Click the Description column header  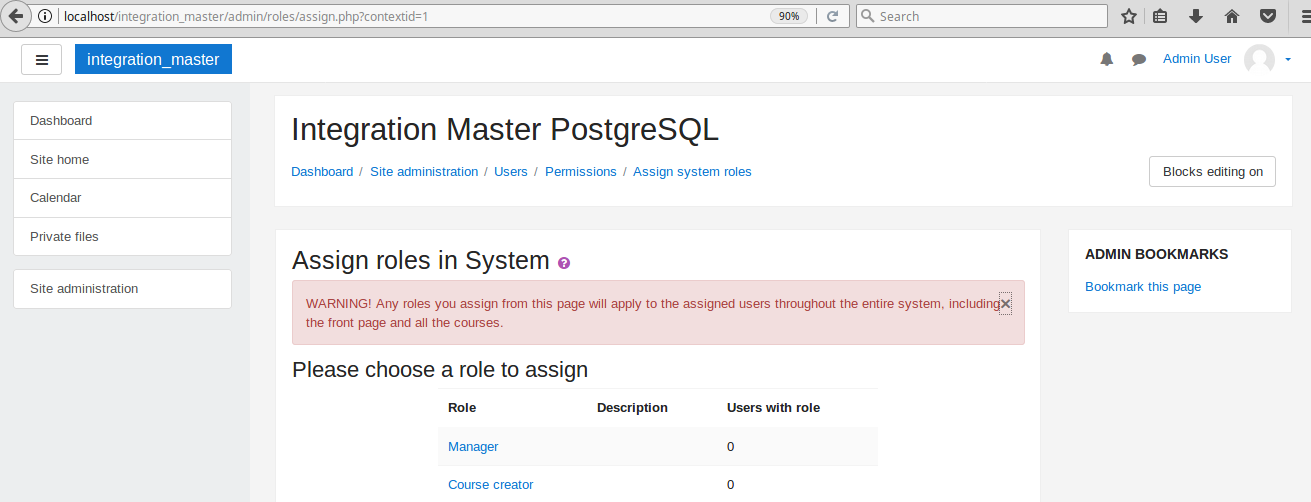click(632, 408)
